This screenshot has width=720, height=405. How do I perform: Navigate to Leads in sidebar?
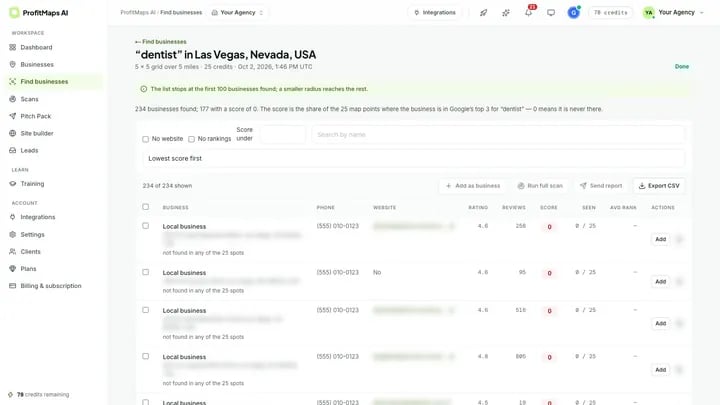(x=29, y=150)
